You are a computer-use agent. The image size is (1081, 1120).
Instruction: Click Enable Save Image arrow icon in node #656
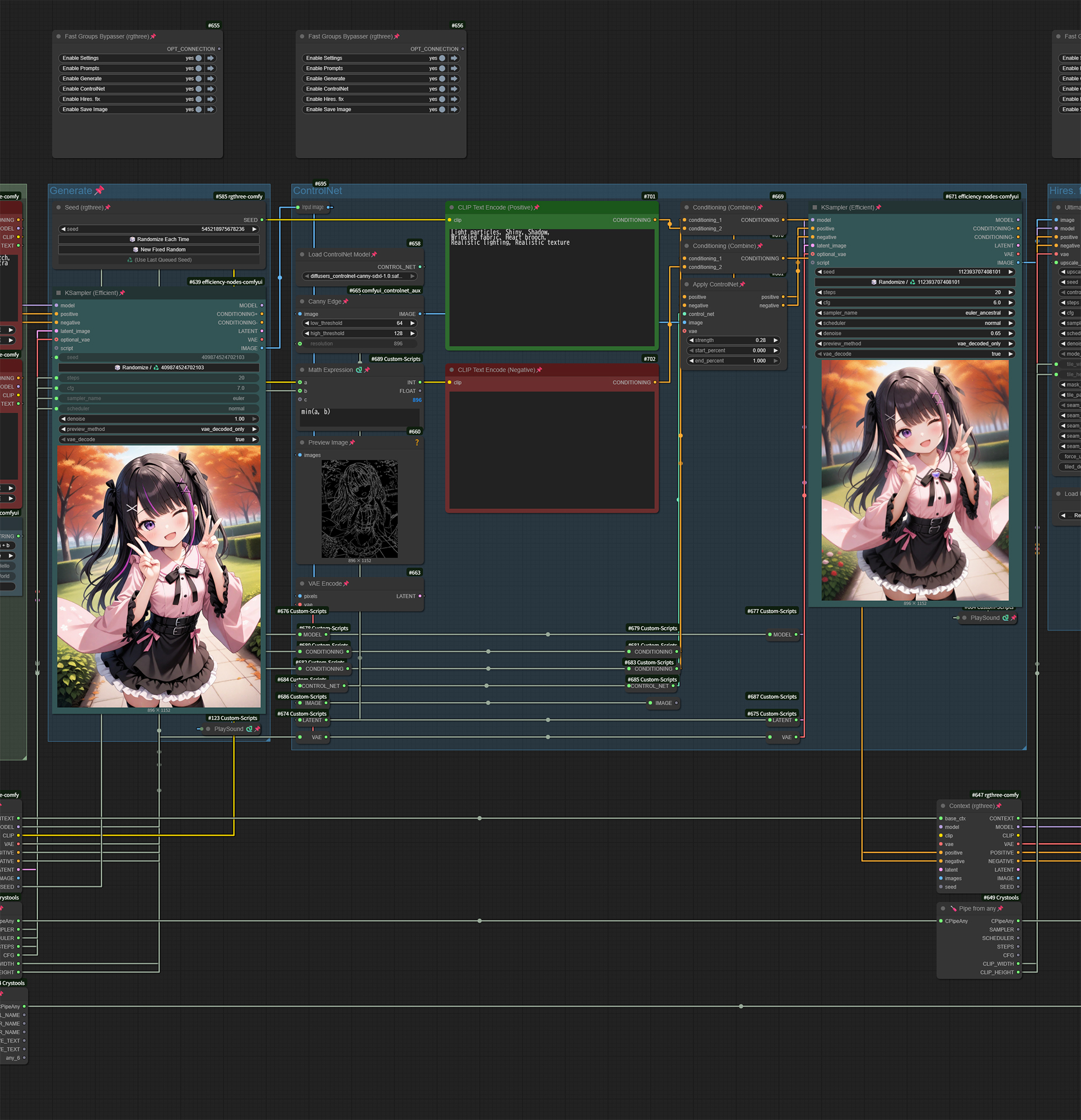pos(453,110)
